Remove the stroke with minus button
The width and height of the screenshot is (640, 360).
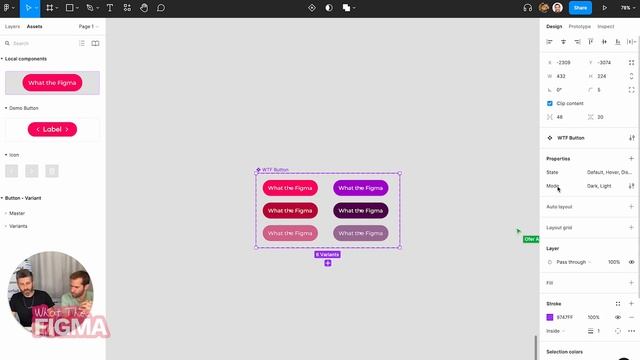pyautogui.click(x=631, y=317)
